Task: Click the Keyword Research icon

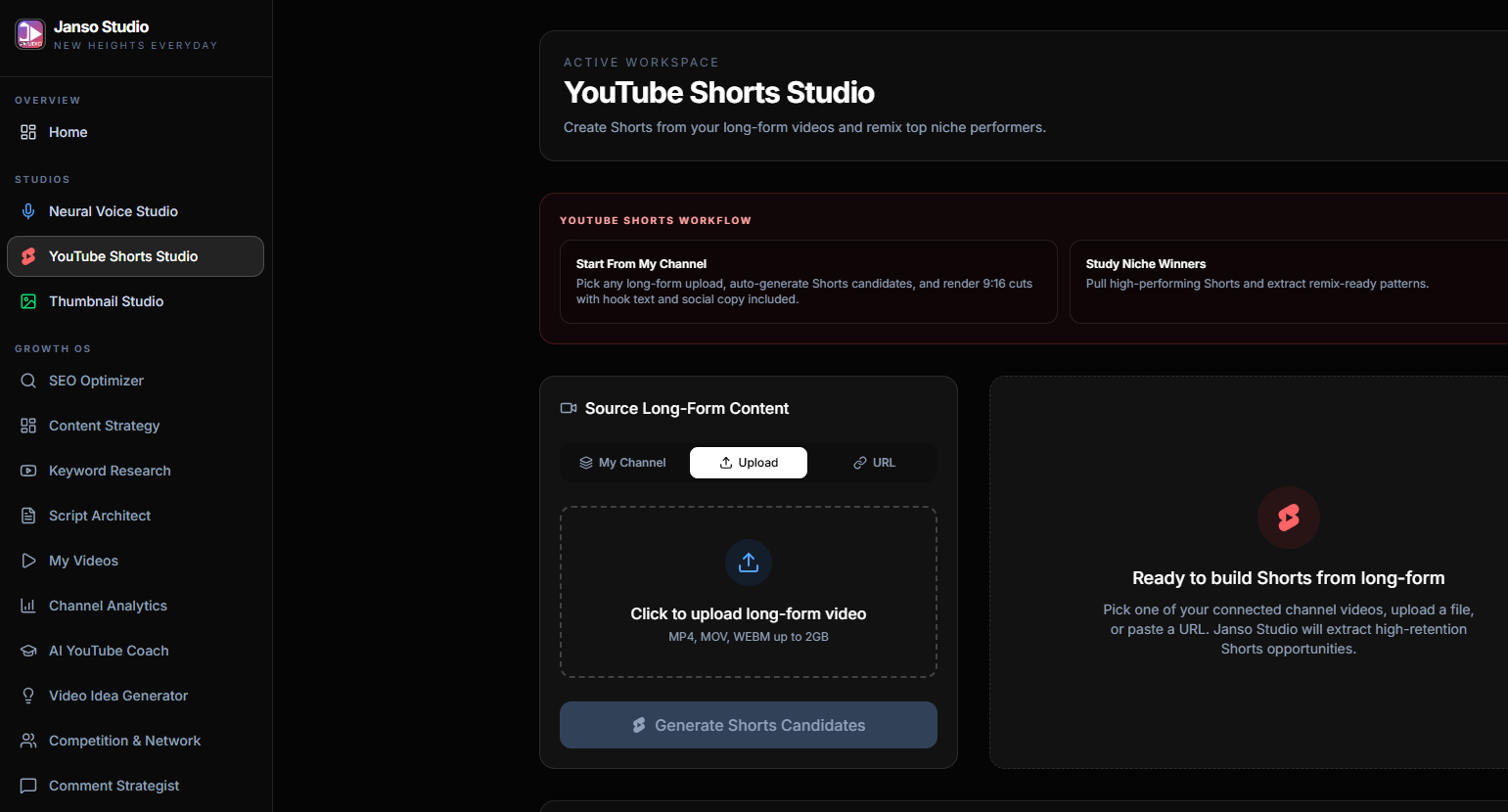Action: pyautogui.click(x=28, y=471)
